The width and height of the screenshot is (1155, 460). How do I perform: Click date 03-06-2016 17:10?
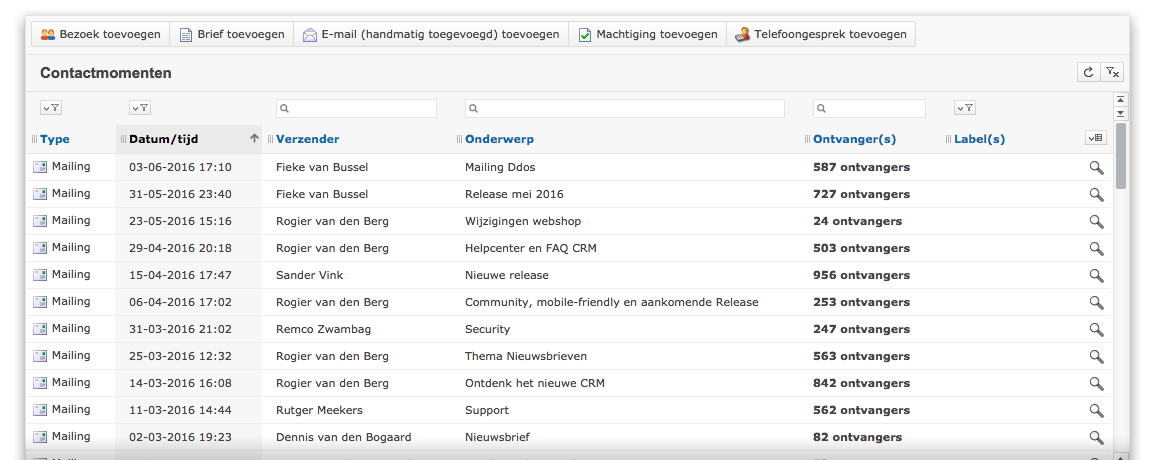coord(180,167)
